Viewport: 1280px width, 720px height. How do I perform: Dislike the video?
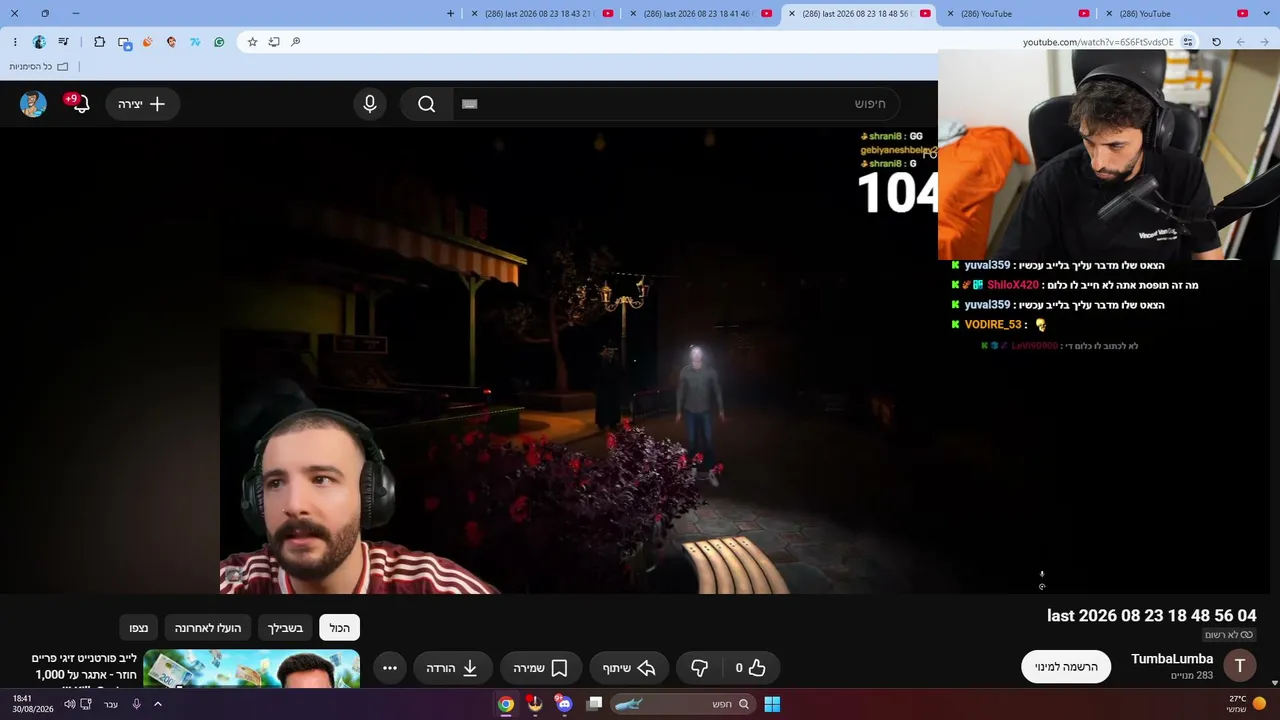[699, 668]
